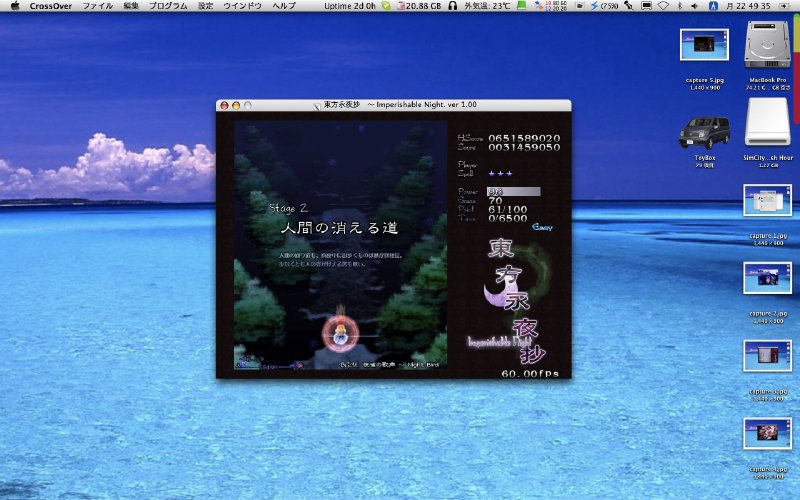The image size is (800, 500).
Task: Click the Stage 2 title text
Action: [288, 208]
